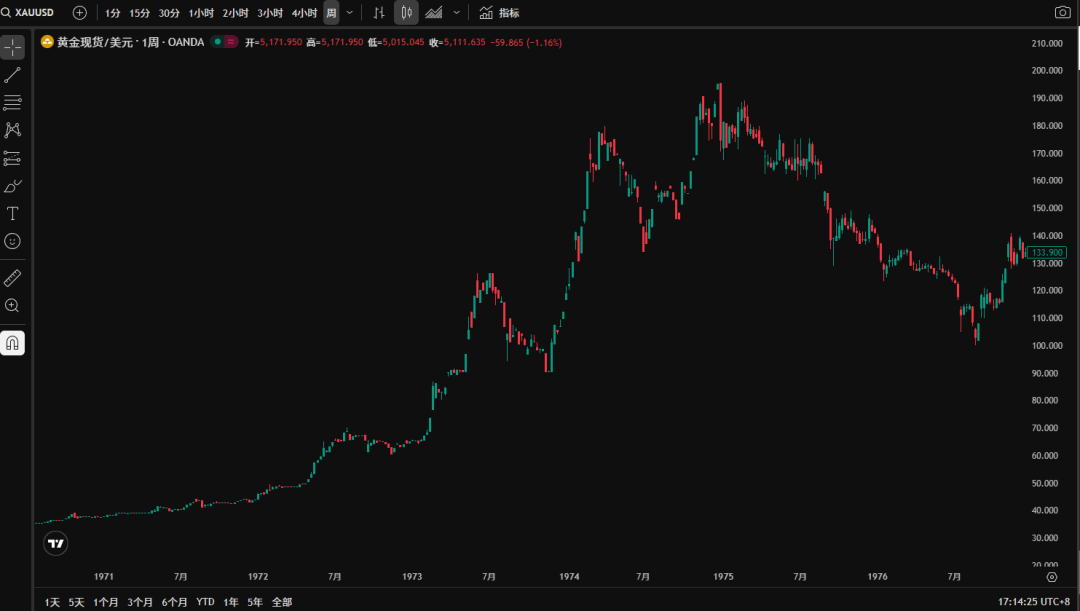Select the ruler measure tool
The image size is (1080, 611).
coord(13,278)
